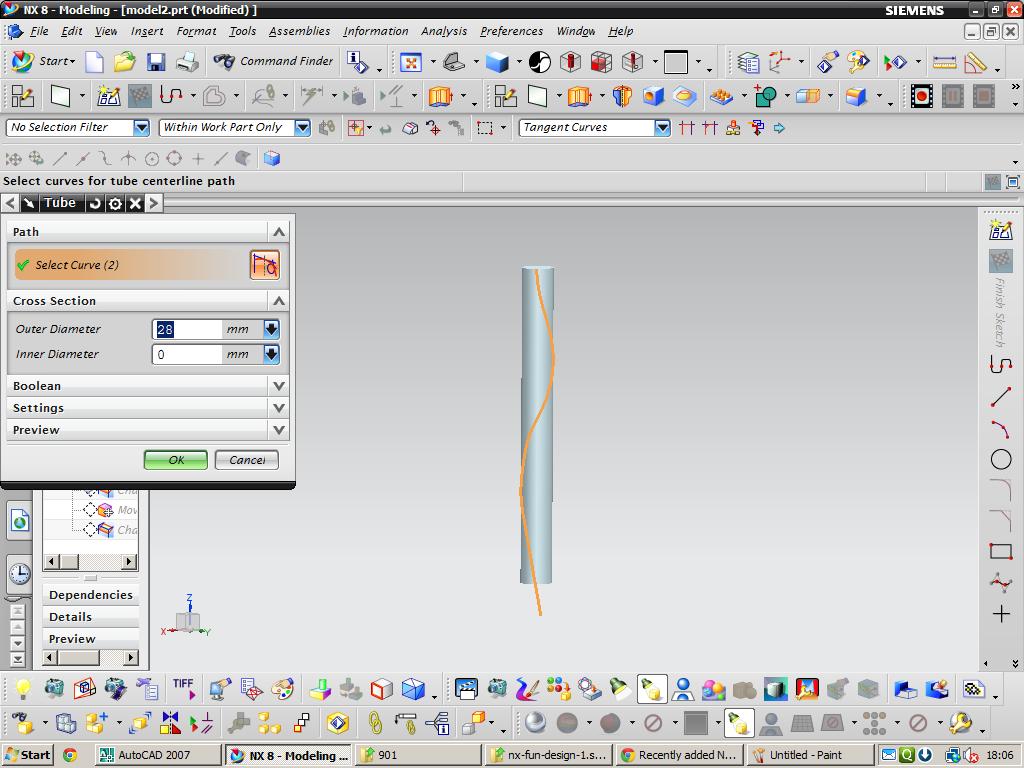Collapse the Path group
Viewport: 1024px width, 768px height.
279,232
